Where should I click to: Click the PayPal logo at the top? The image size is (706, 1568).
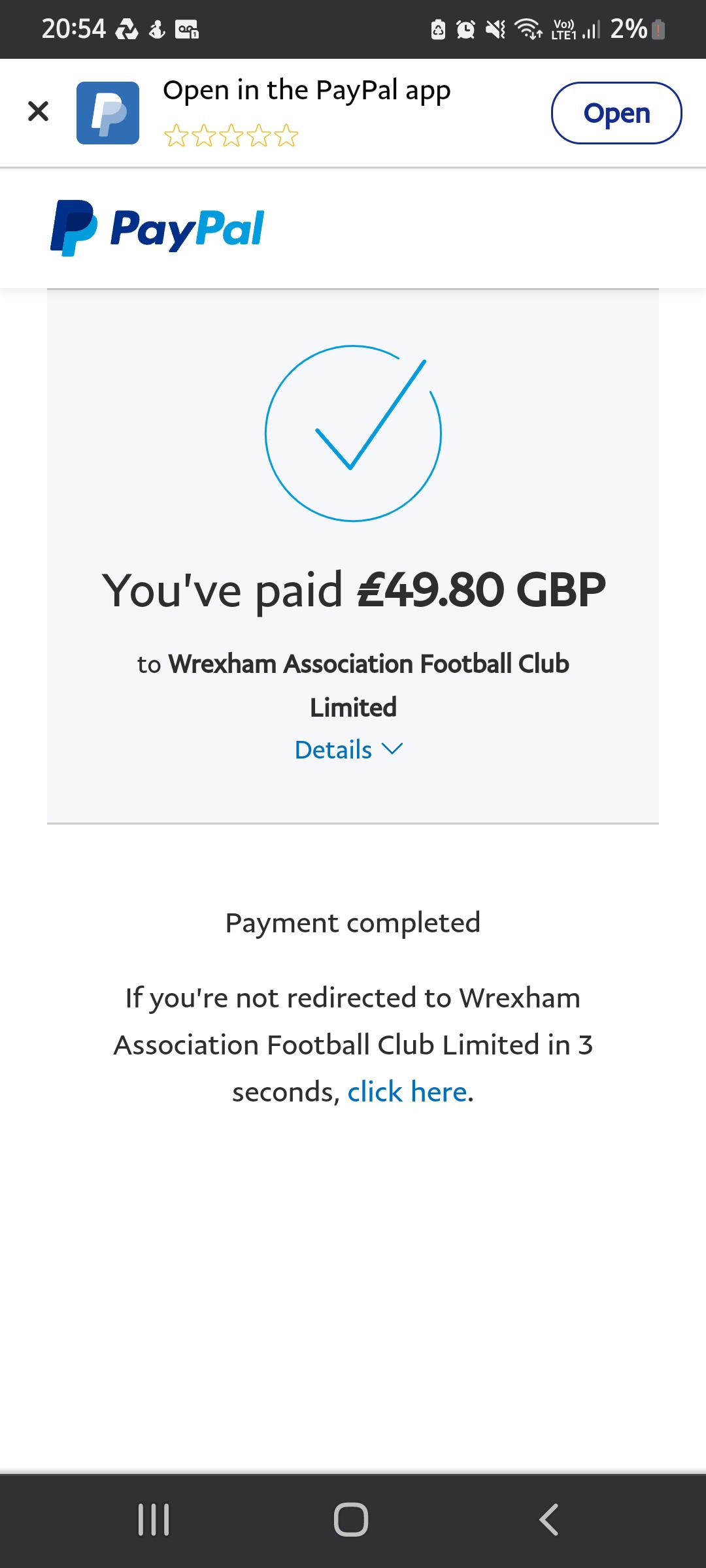[157, 229]
